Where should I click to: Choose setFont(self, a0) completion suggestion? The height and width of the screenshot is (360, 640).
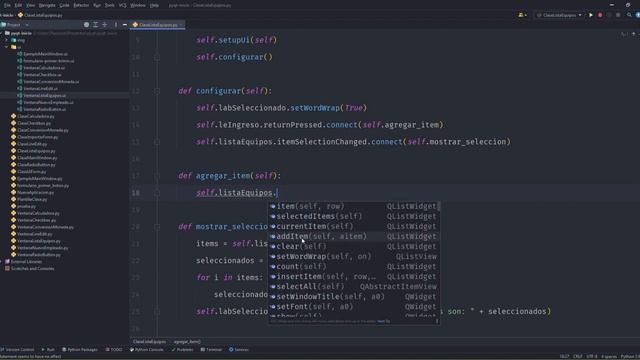coord(353,307)
